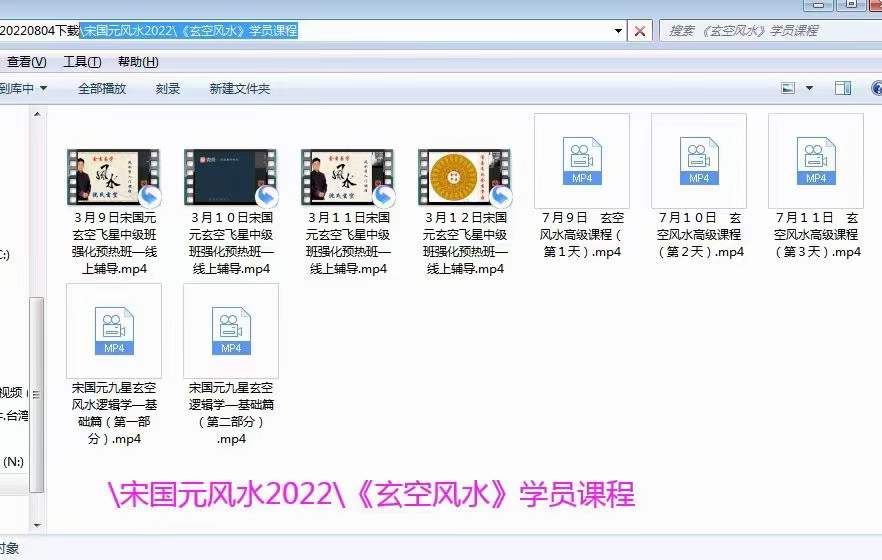Open the view options dropdown arrow
Image resolution: width=882 pixels, height=560 pixels.
tap(810, 88)
